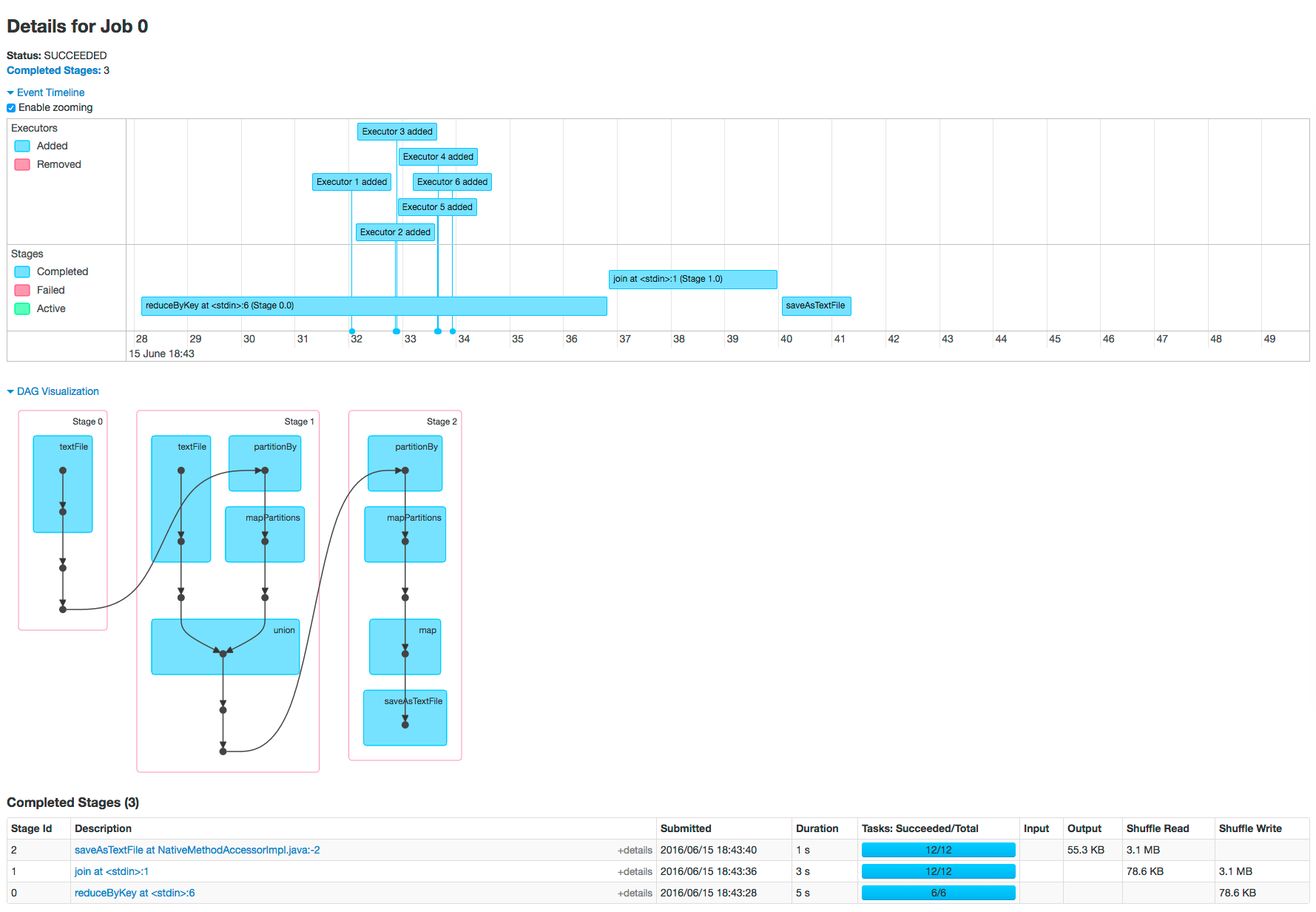The image size is (1316, 912).
Task: Open the join at <stdin>:1 link
Action: point(111,871)
